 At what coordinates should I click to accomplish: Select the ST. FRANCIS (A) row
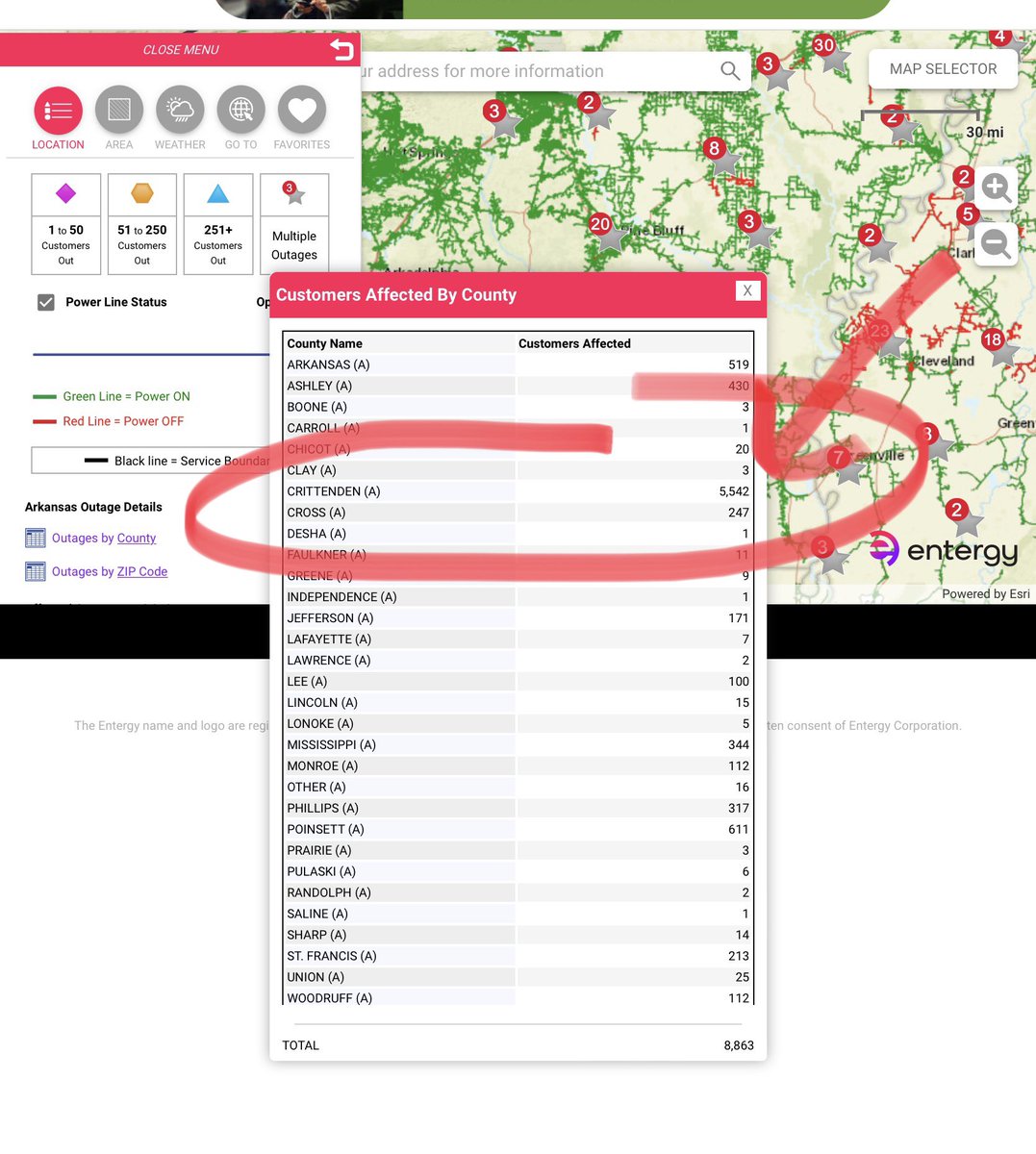518,956
